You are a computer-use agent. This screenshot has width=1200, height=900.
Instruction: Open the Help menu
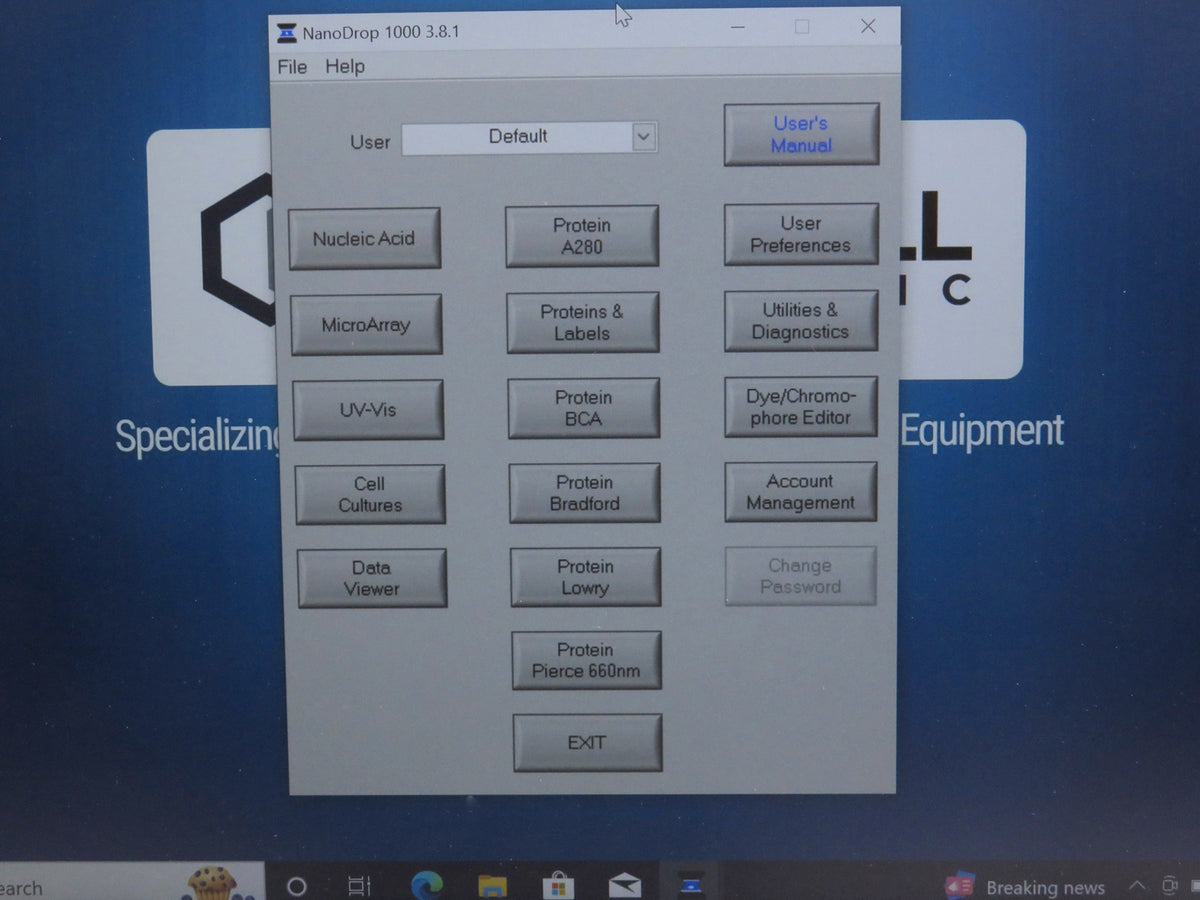coord(345,67)
